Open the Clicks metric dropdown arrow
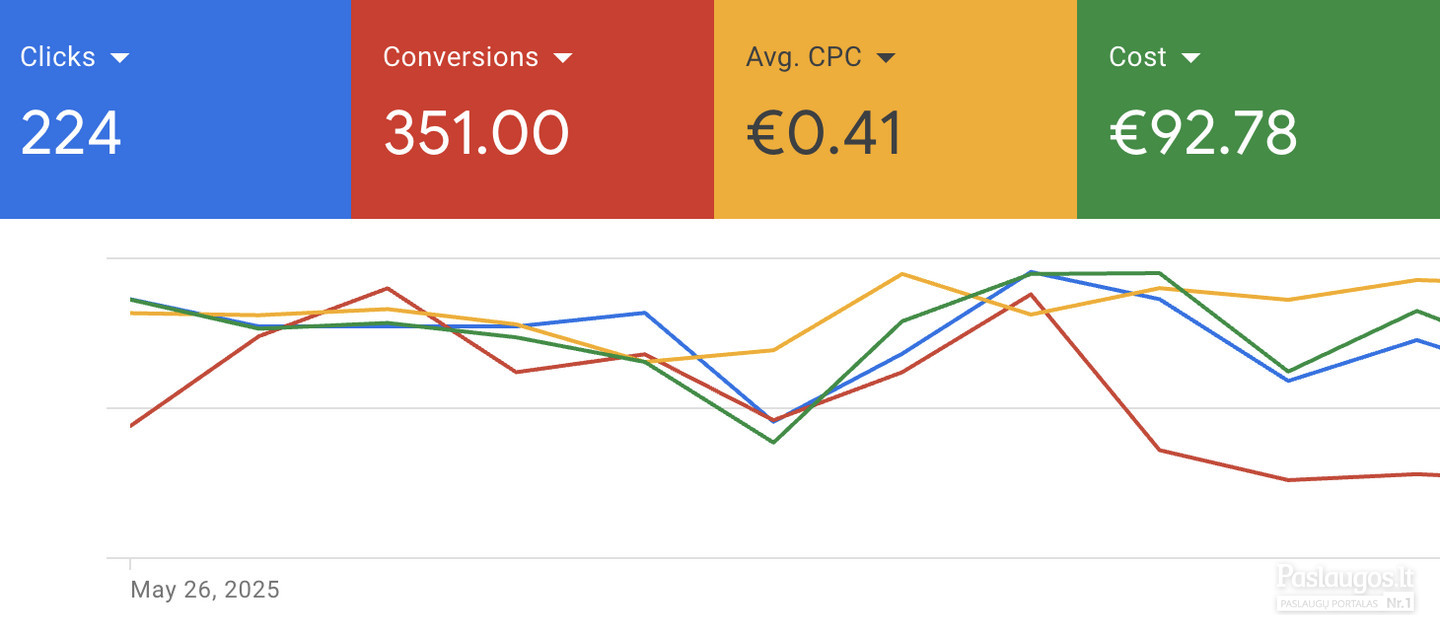Image resolution: width=1440 pixels, height=635 pixels. tap(120, 58)
